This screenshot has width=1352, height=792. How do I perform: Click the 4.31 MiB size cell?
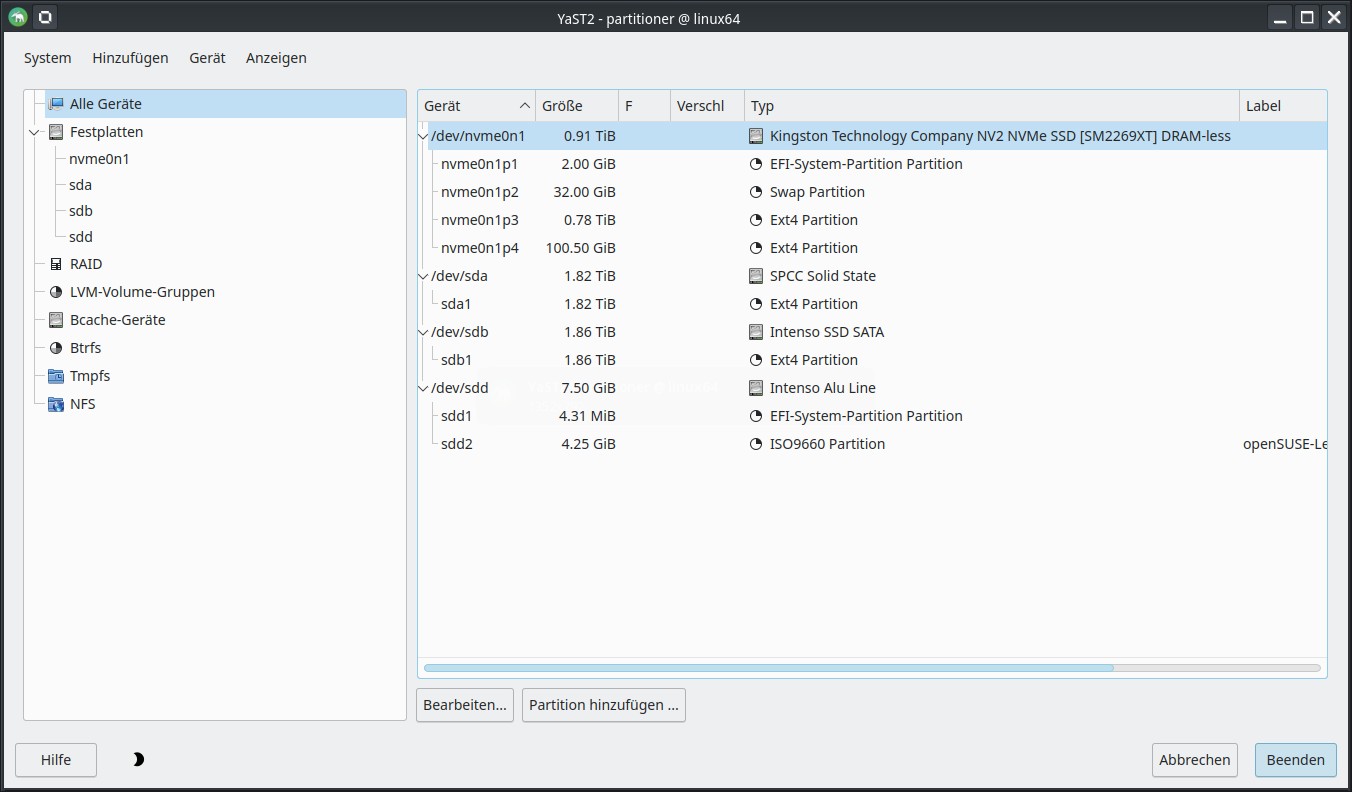tap(588, 416)
